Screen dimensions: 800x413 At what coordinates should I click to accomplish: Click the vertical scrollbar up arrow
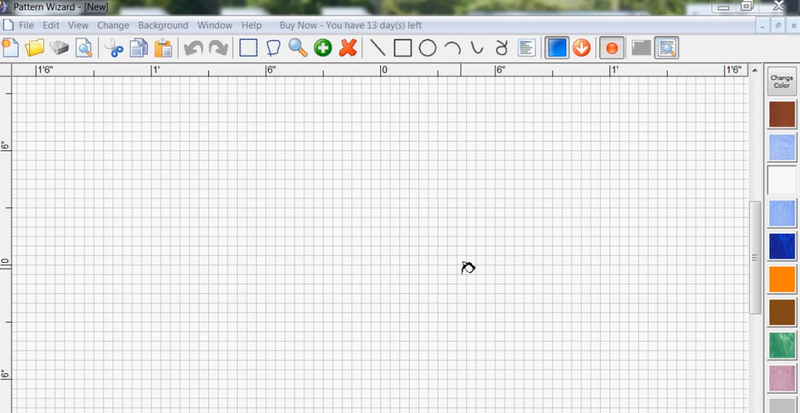point(755,70)
